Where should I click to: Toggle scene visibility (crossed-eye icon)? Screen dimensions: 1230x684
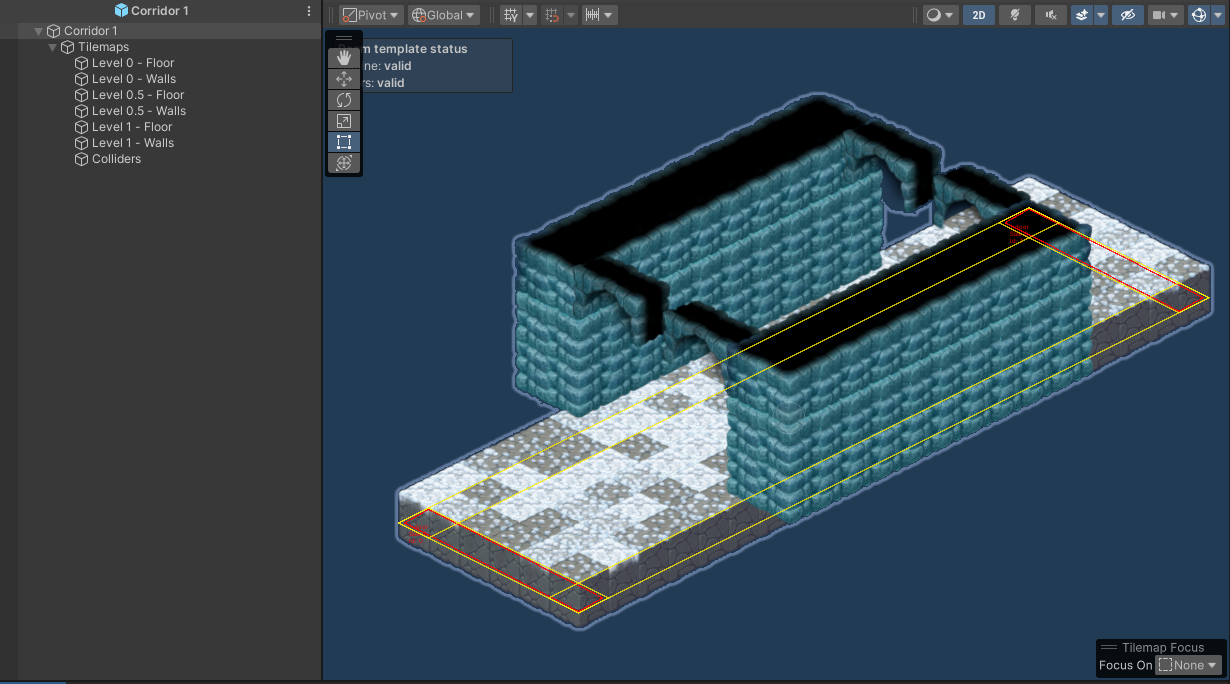[1127, 15]
